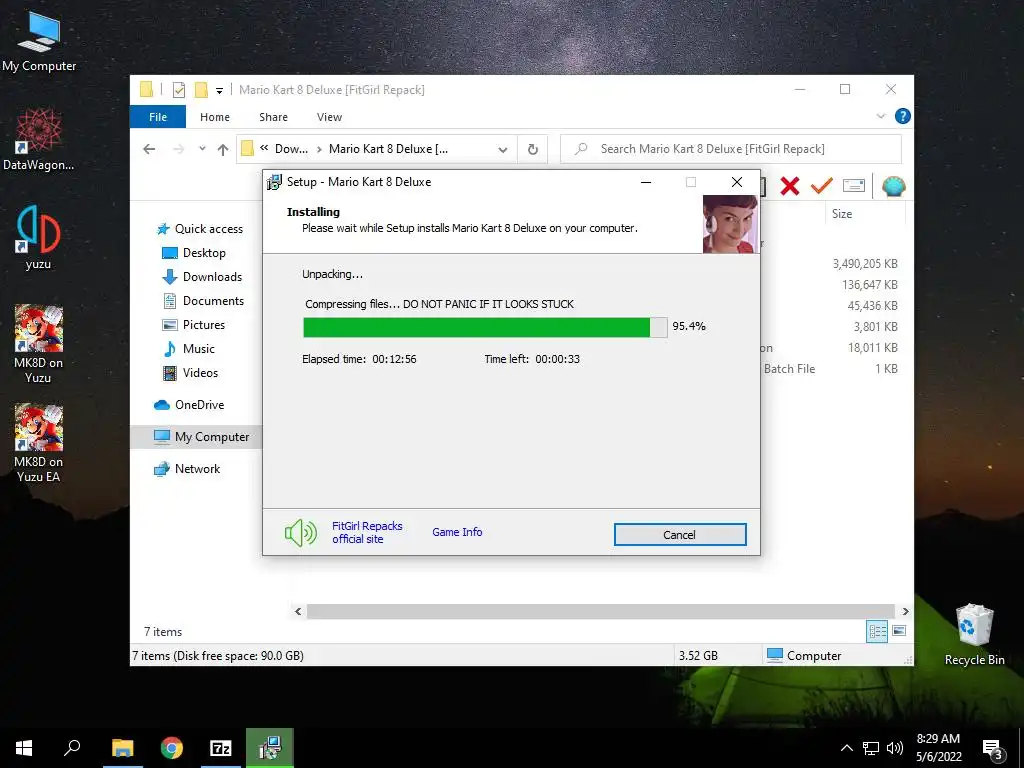Open recent locations dropdown arrow
The height and width of the screenshot is (768, 1024).
point(202,149)
